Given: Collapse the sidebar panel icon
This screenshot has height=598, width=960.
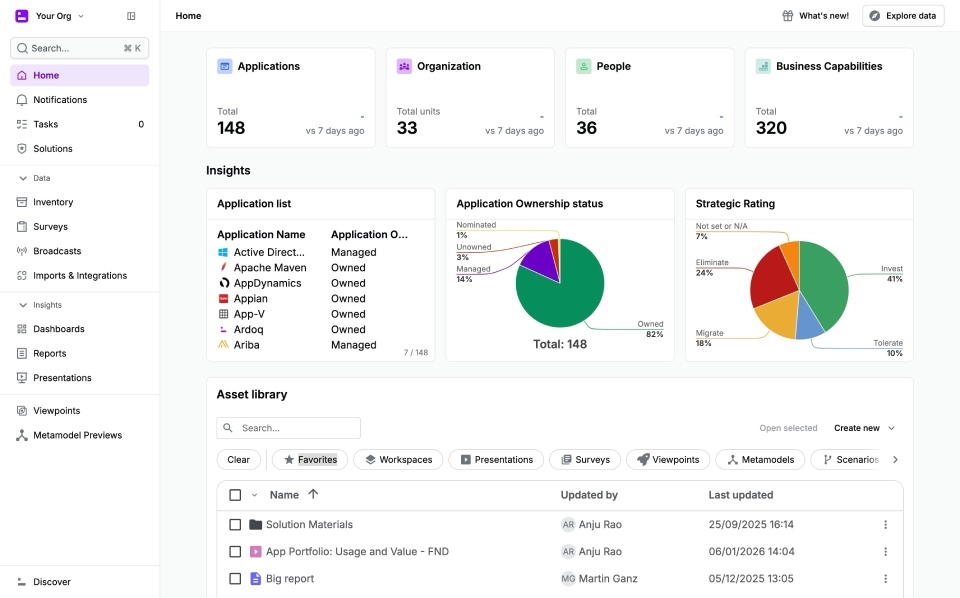Looking at the screenshot, I should [131, 16].
